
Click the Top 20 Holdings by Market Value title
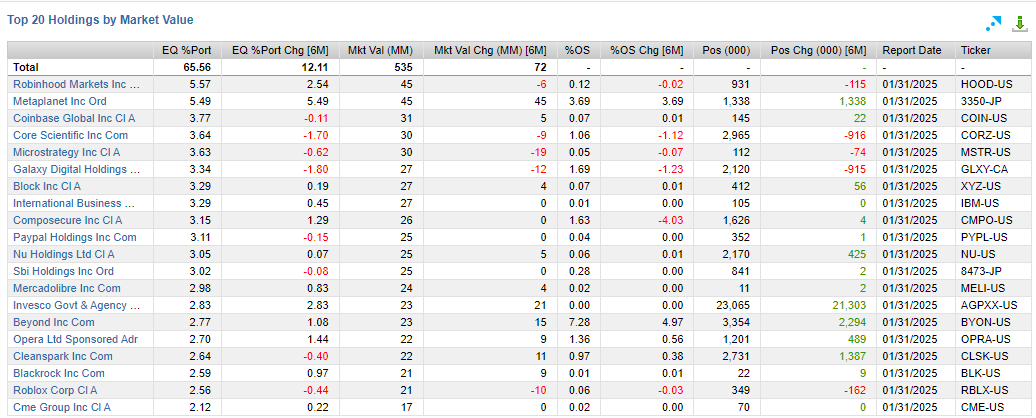coord(100,20)
